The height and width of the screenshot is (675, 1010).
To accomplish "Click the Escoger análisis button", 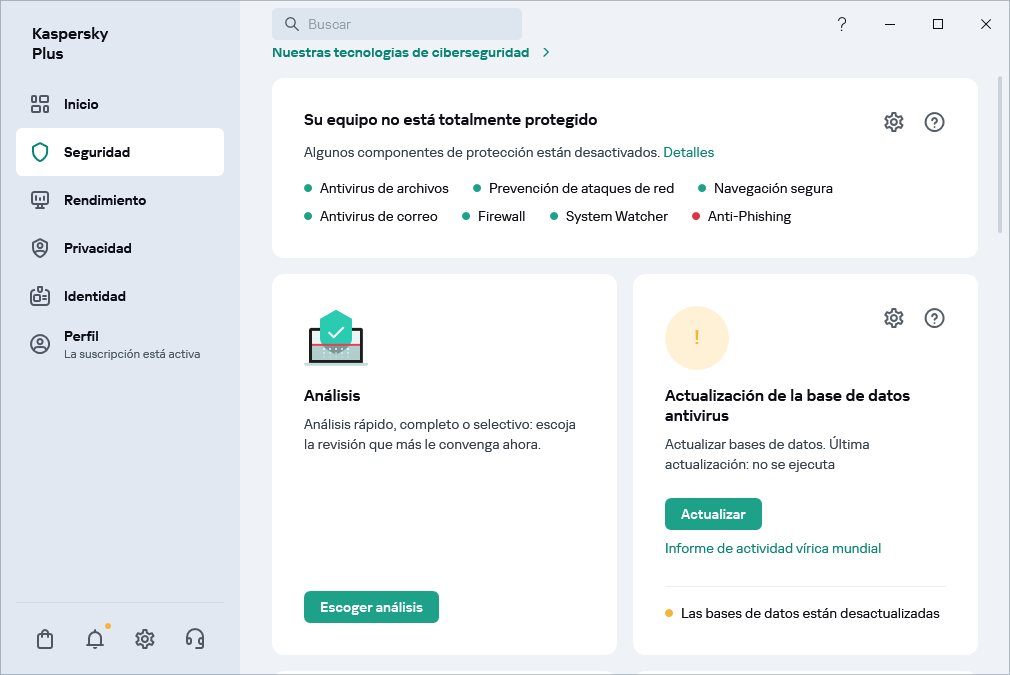I will 371,606.
